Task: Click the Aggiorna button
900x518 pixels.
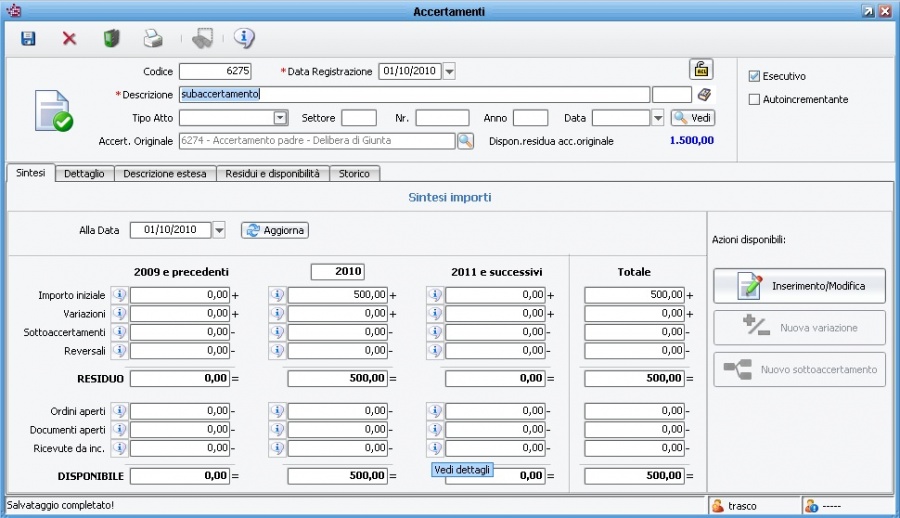Action: click(x=275, y=230)
